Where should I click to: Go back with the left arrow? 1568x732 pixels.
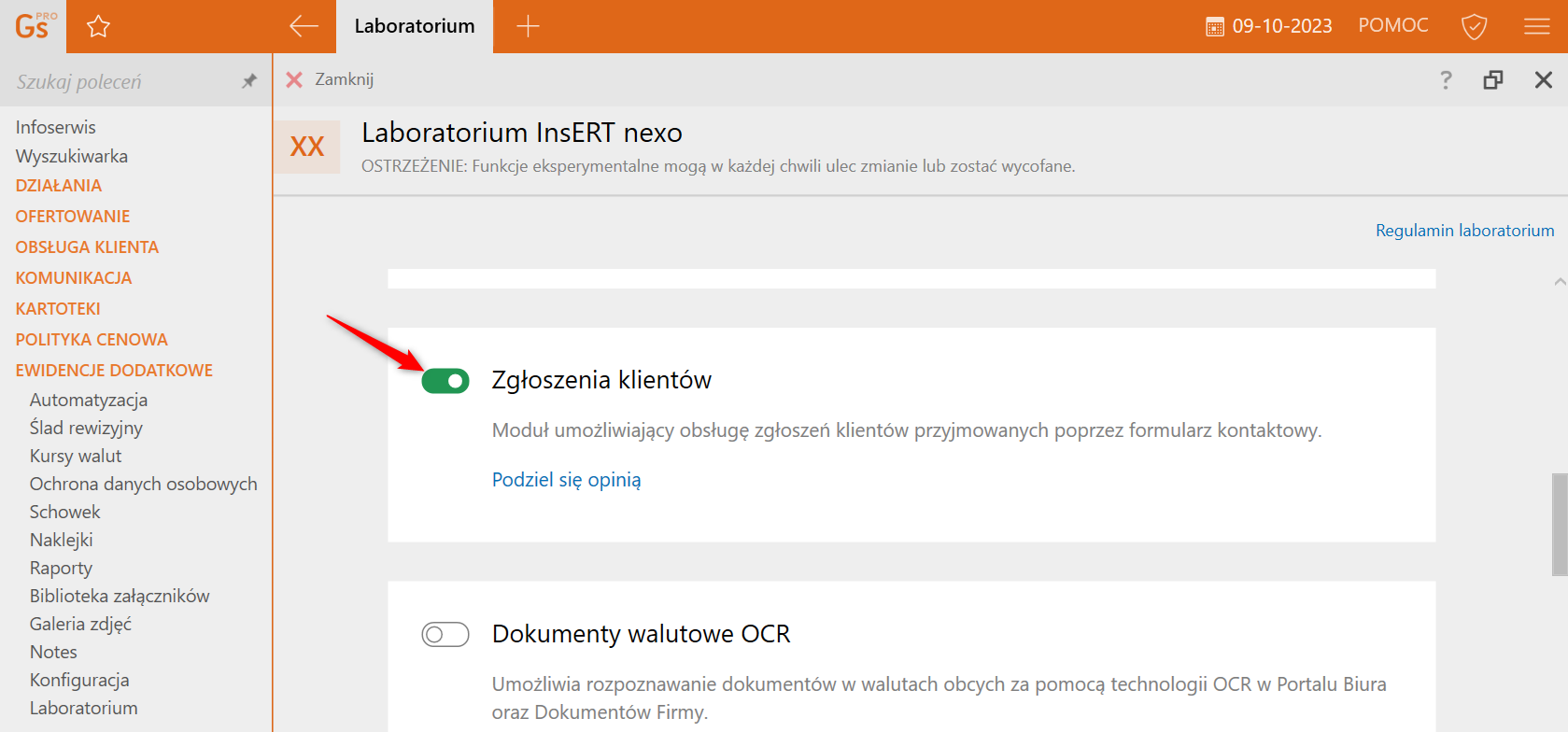click(x=304, y=26)
